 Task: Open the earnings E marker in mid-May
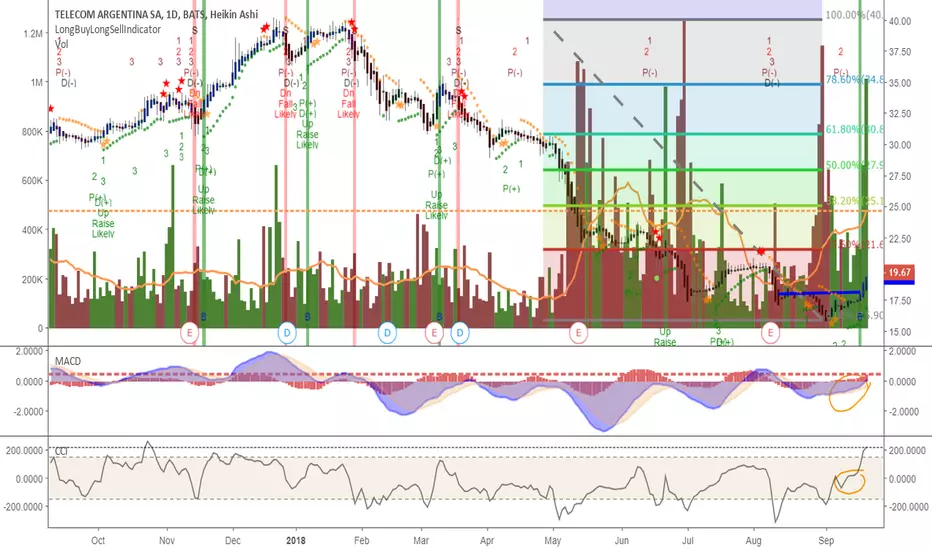coord(578,332)
